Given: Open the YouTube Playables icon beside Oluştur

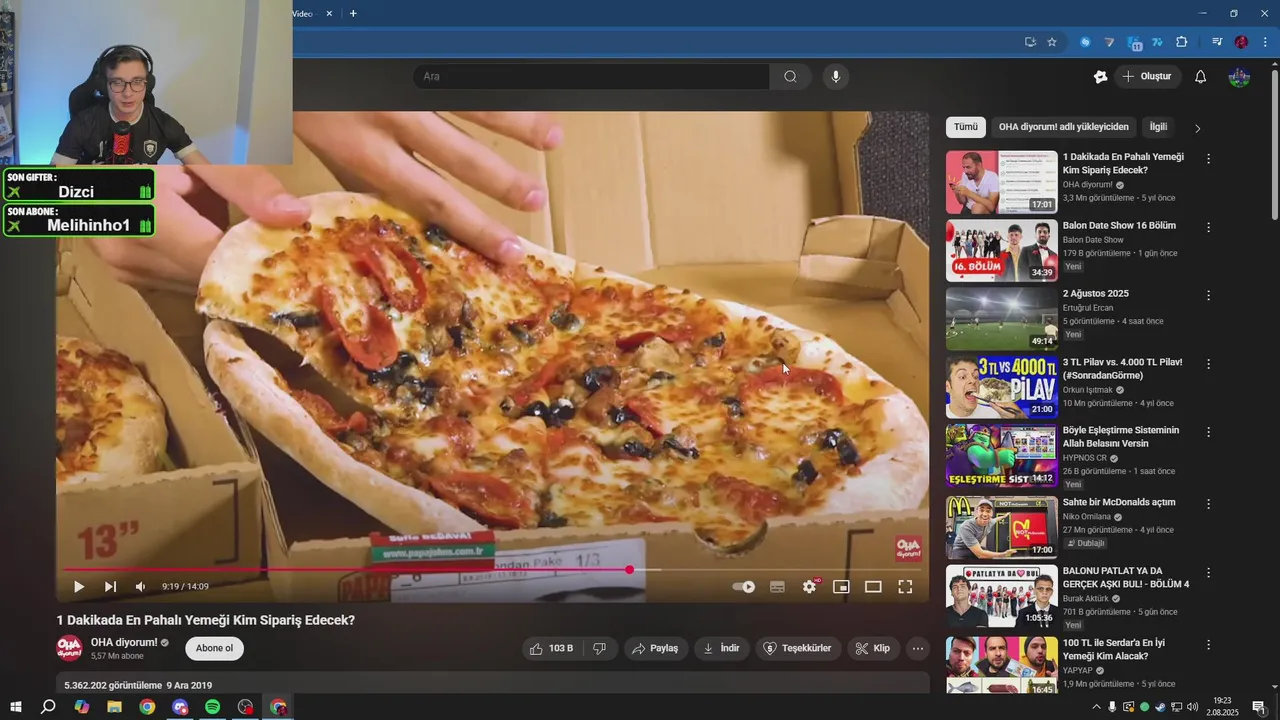Looking at the screenshot, I should tap(1100, 76).
